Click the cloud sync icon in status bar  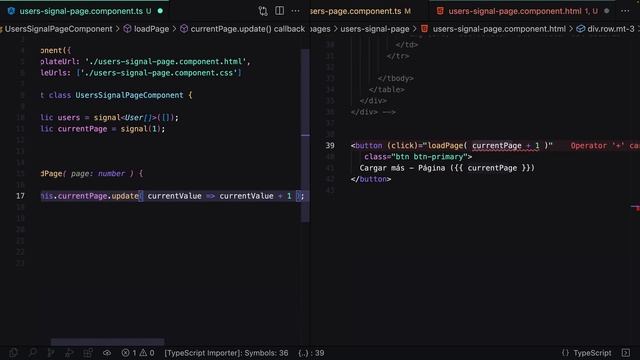point(107,353)
